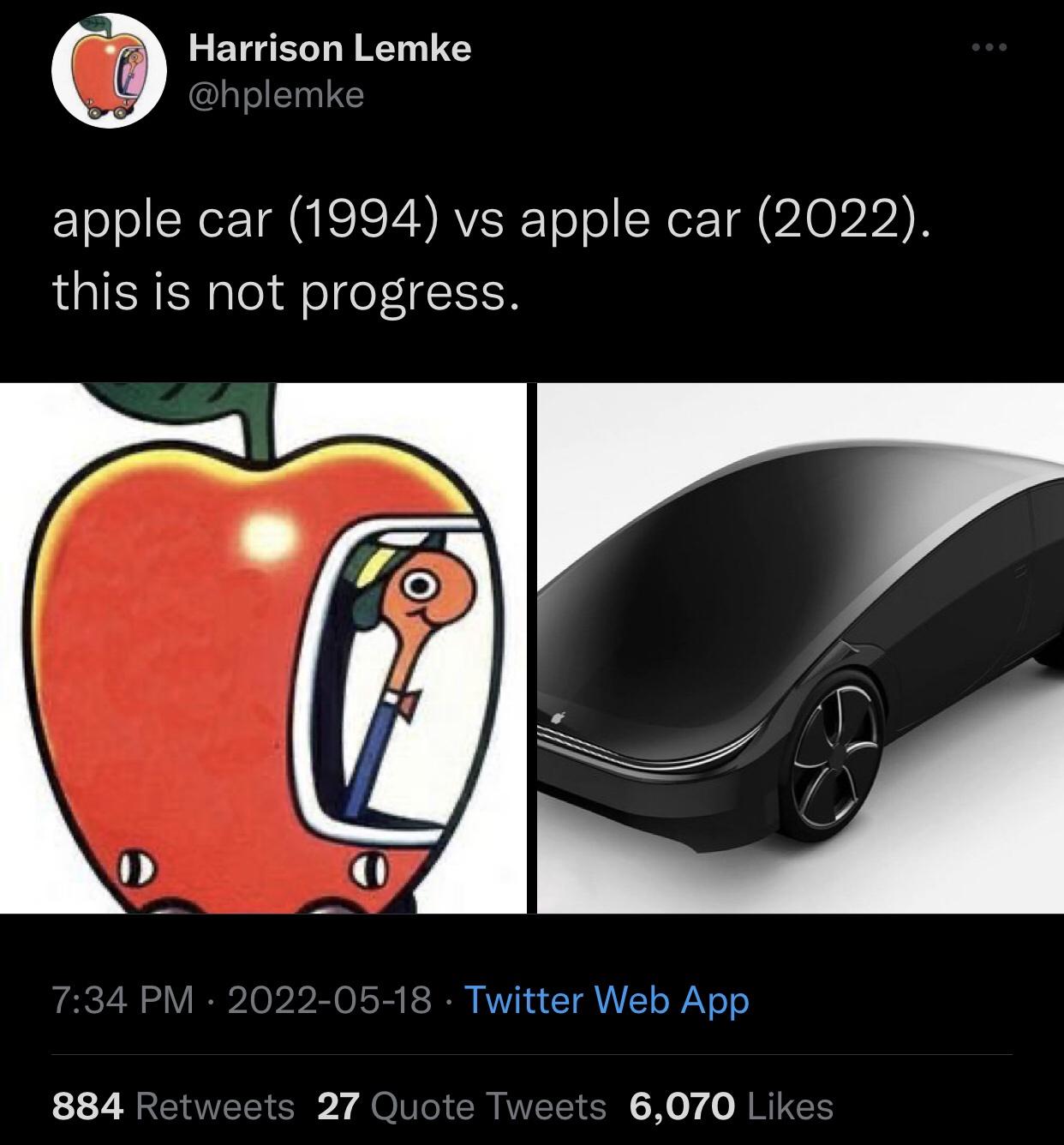Viewport: 1064px width, 1145px height.
Task: Click the date 2022-05-18
Action: click(x=331, y=1000)
